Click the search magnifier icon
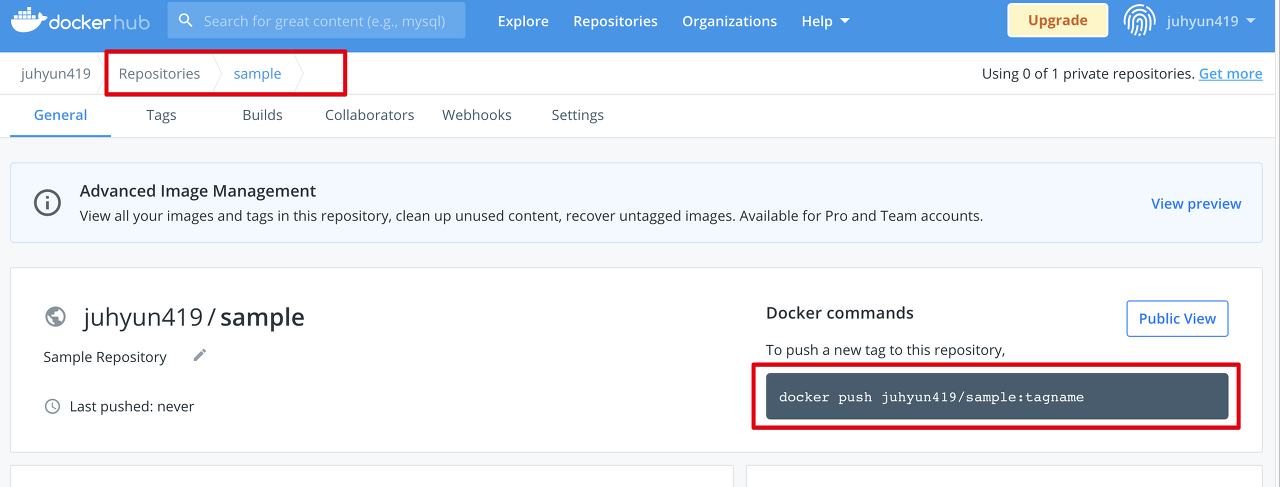The image size is (1280, 487). [186, 20]
